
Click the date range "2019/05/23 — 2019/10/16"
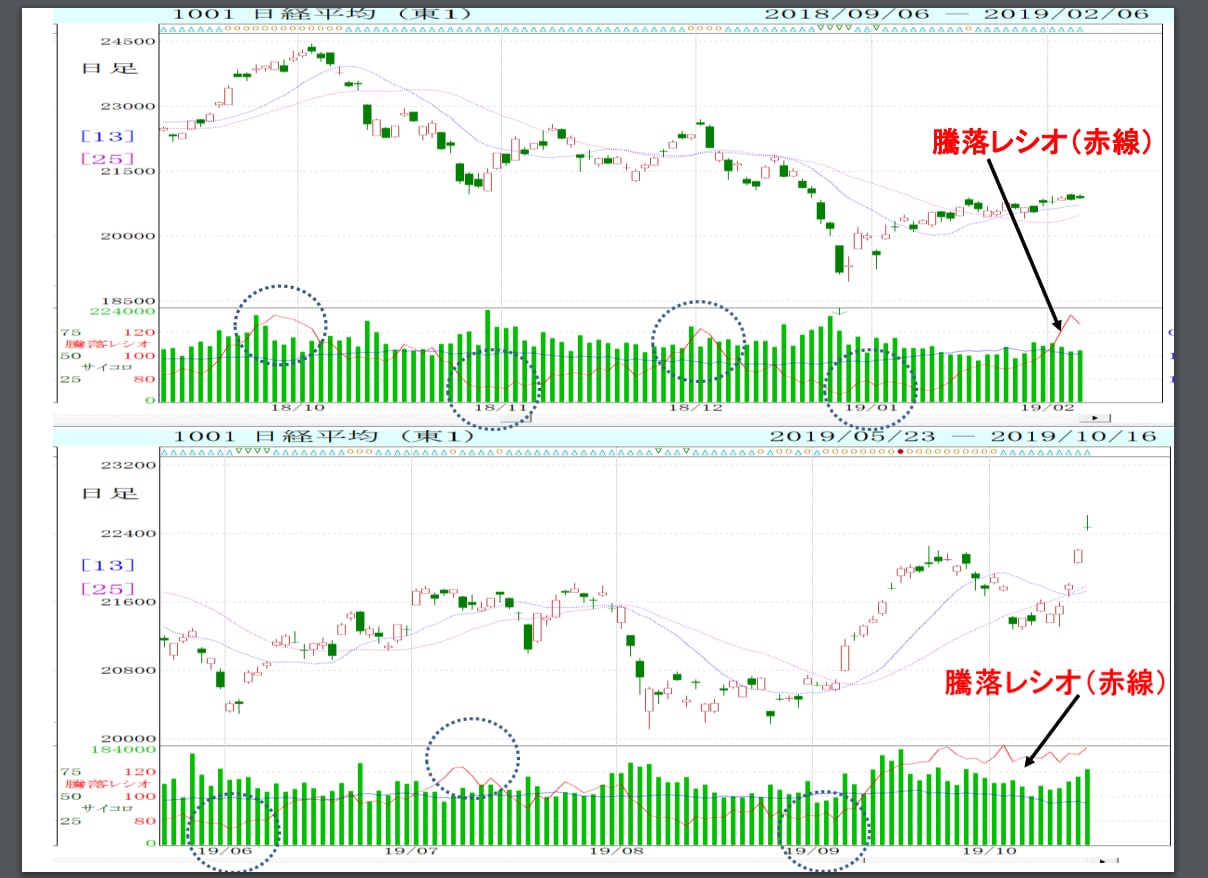(964, 436)
